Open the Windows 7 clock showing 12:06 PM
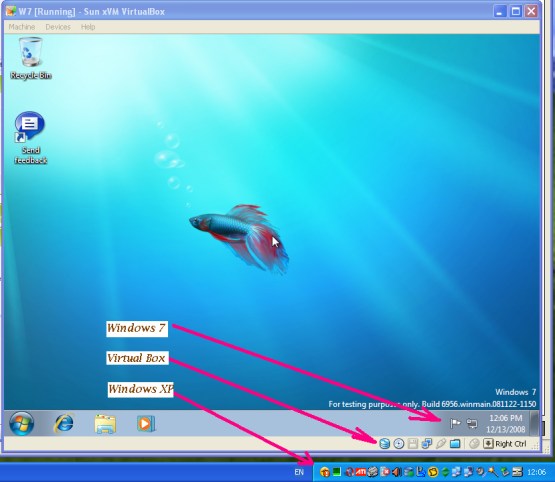The image size is (555, 482). 505,424
